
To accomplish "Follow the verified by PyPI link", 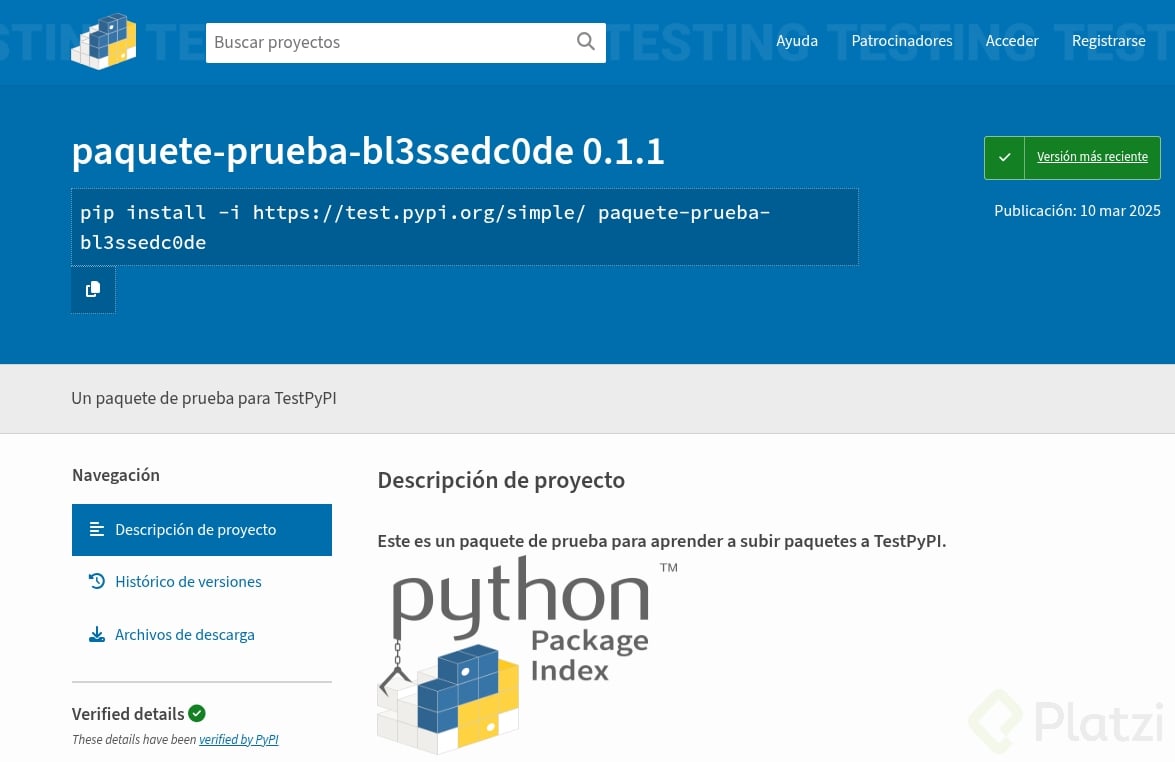I will click(238, 740).
